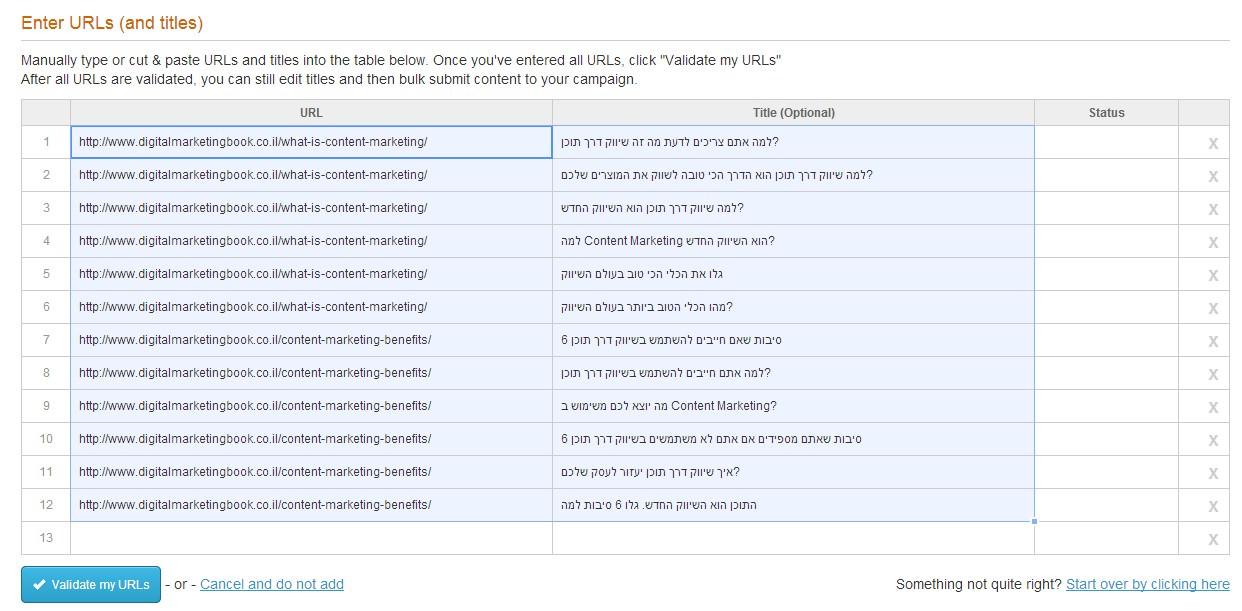The image size is (1242, 611).
Task: Click the title cell in row 7
Action: coord(794,340)
